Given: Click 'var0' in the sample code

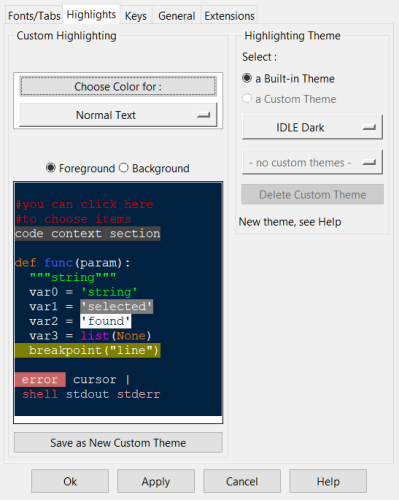Looking at the screenshot, I should 44,292.
